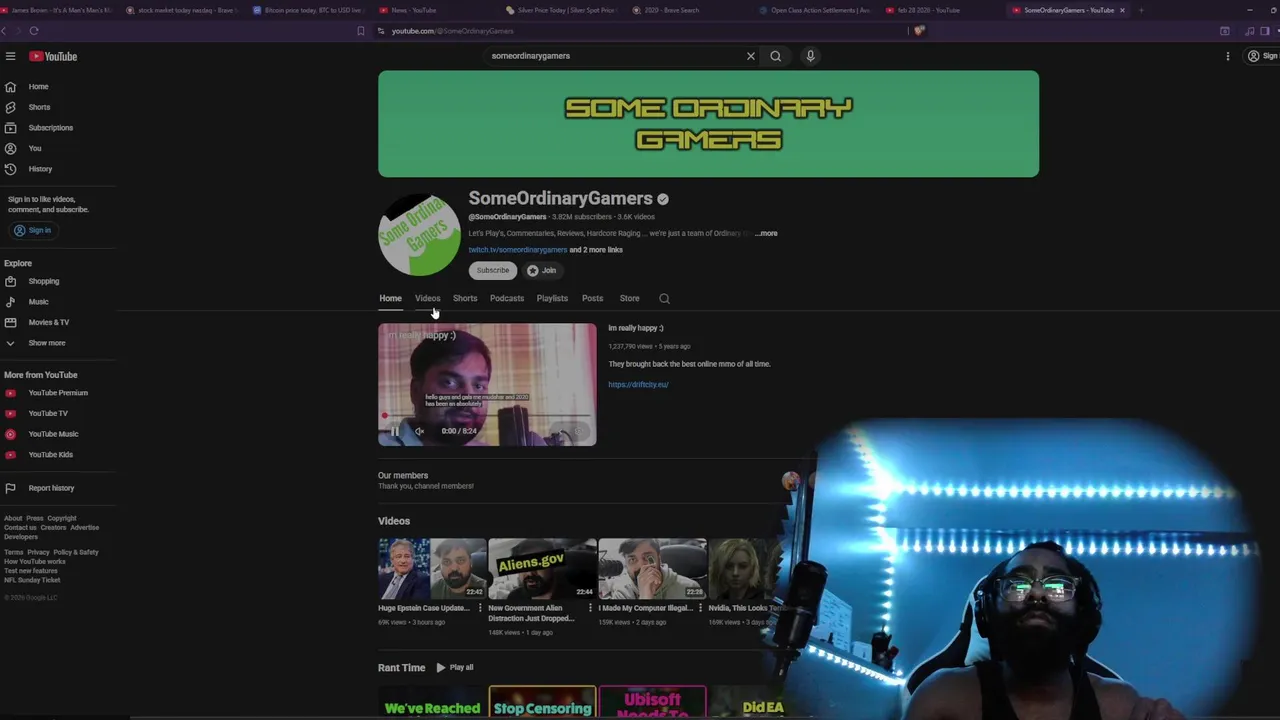Click the YouTube logo
Image resolution: width=1280 pixels, height=720 pixels.
tap(53, 56)
